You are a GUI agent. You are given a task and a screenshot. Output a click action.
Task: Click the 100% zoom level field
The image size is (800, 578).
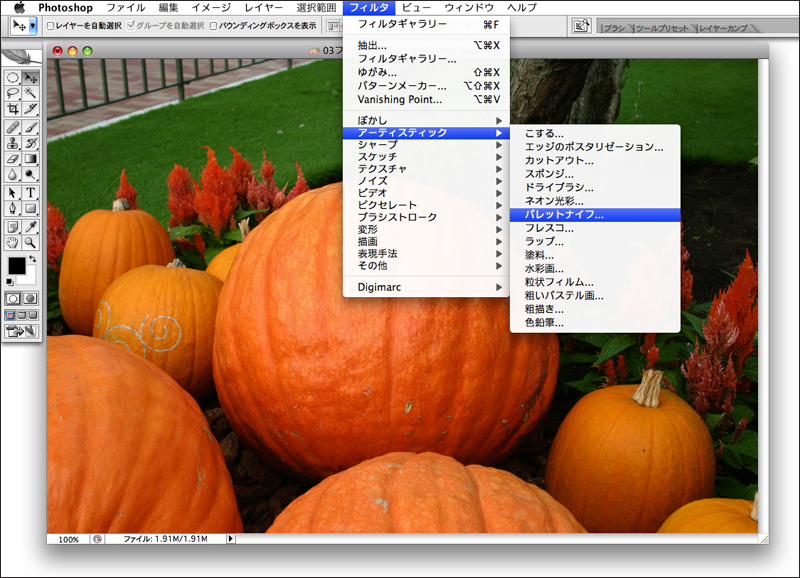68,539
